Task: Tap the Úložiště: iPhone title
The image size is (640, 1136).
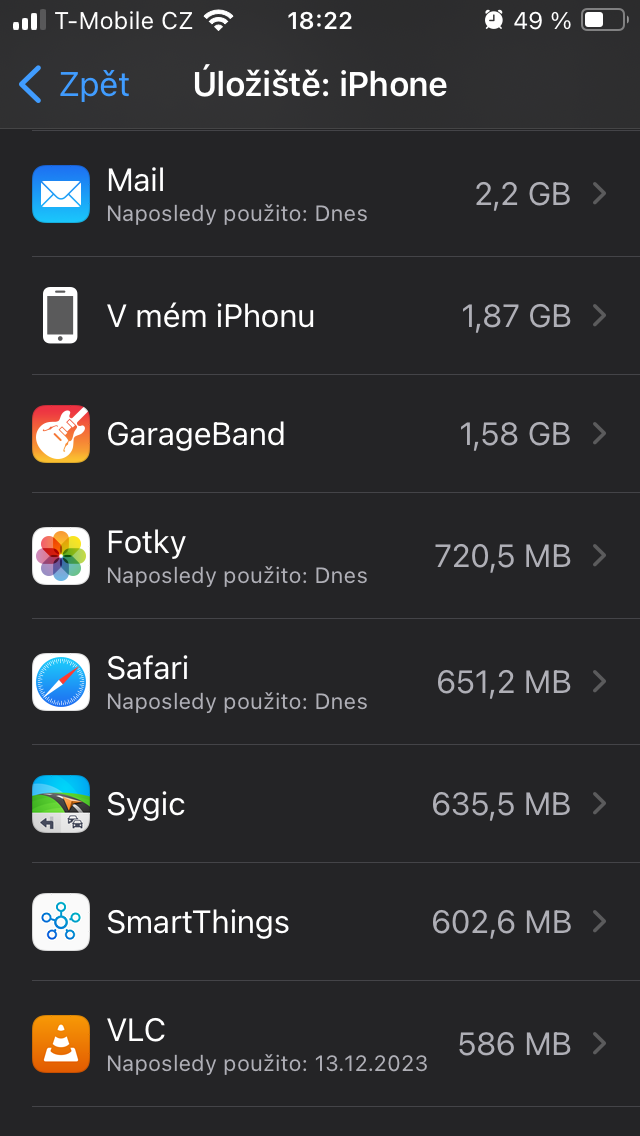Action: (x=320, y=85)
